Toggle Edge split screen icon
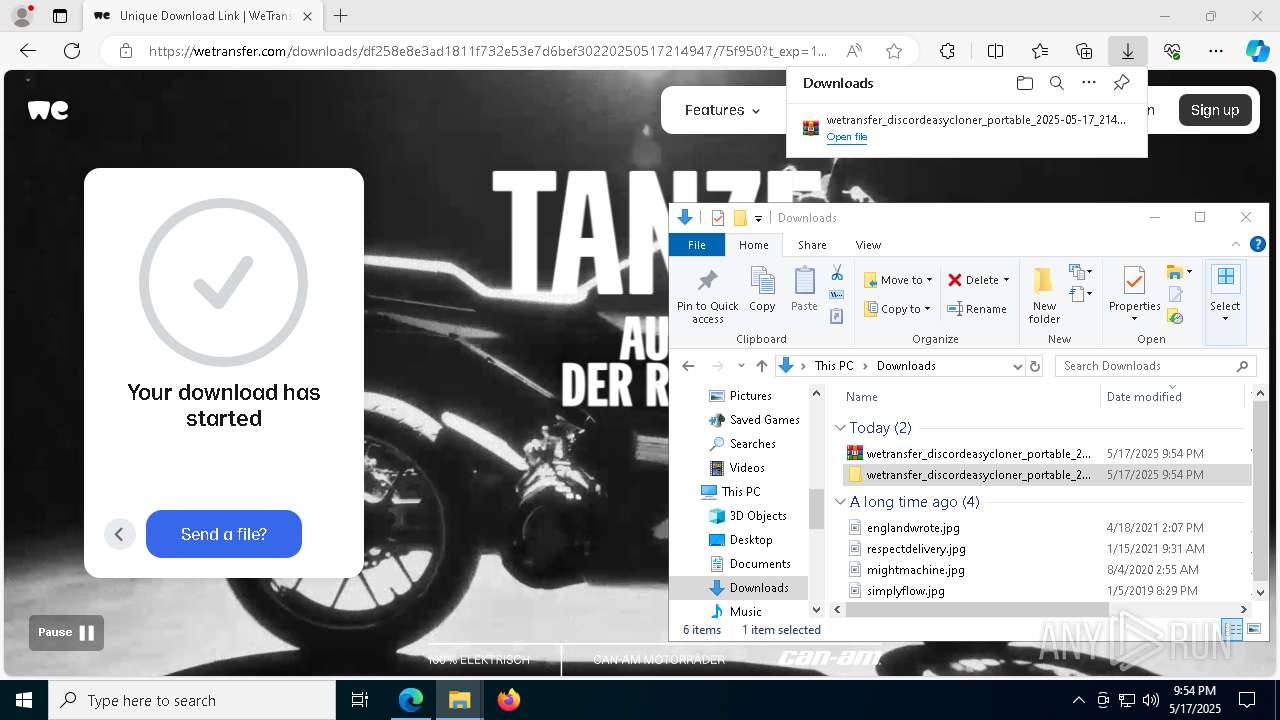The image size is (1280, 720). point(995,51)
